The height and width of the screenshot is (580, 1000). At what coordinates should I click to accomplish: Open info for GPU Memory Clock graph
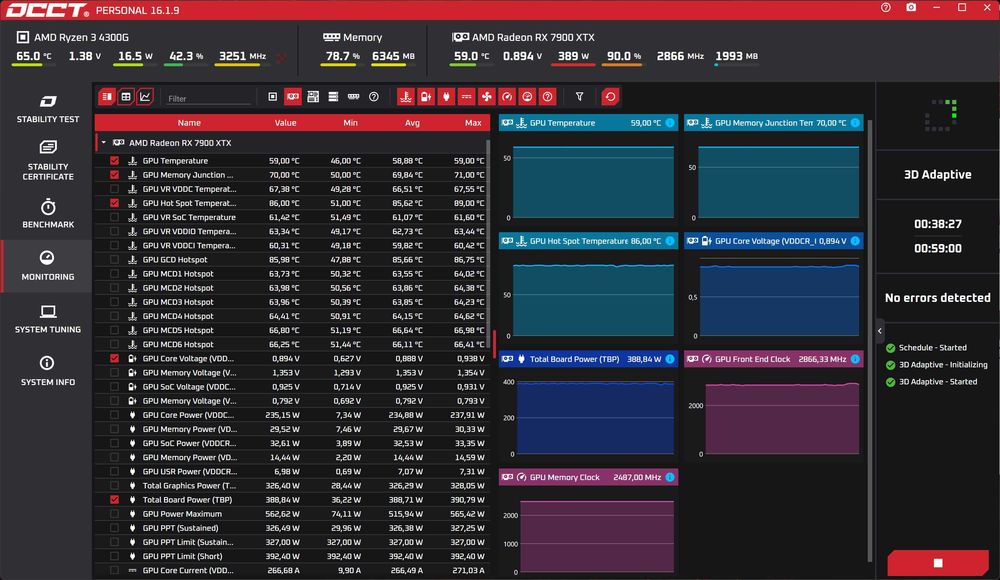670,477
